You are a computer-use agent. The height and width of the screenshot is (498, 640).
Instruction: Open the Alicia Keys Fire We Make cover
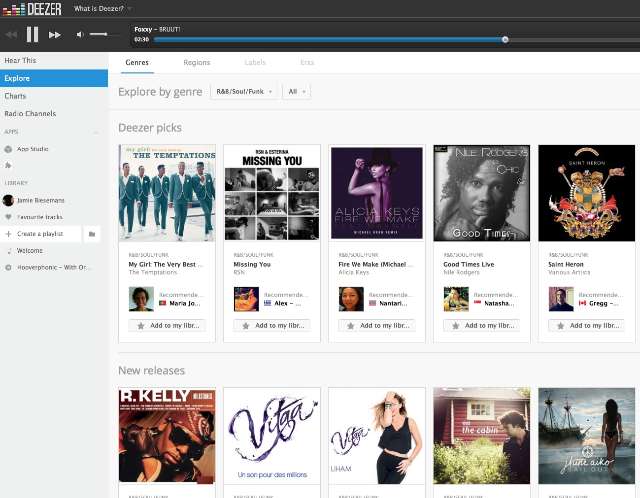tap(377, 193)
